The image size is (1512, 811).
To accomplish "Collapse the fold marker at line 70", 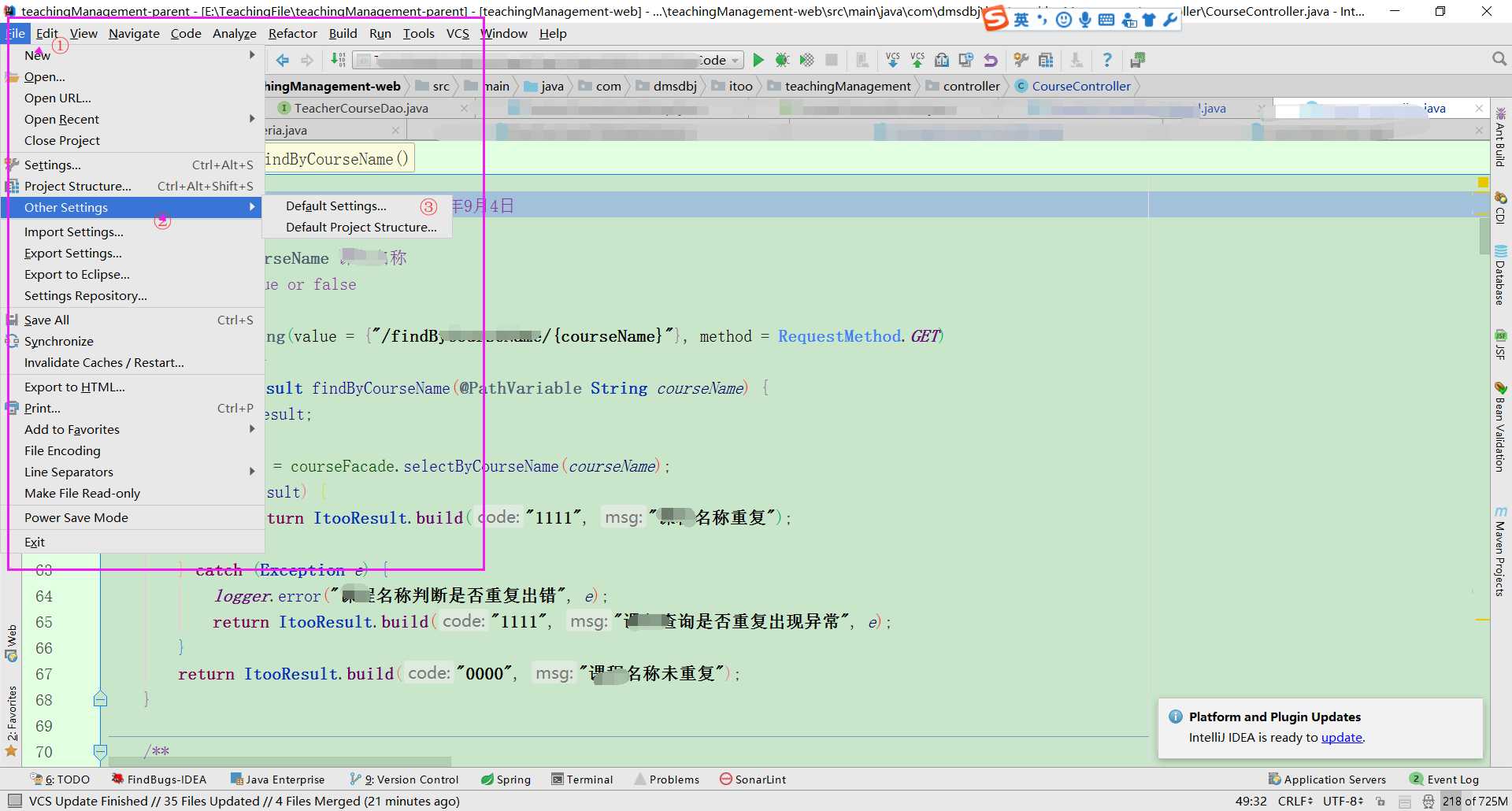I will [100, 751].
